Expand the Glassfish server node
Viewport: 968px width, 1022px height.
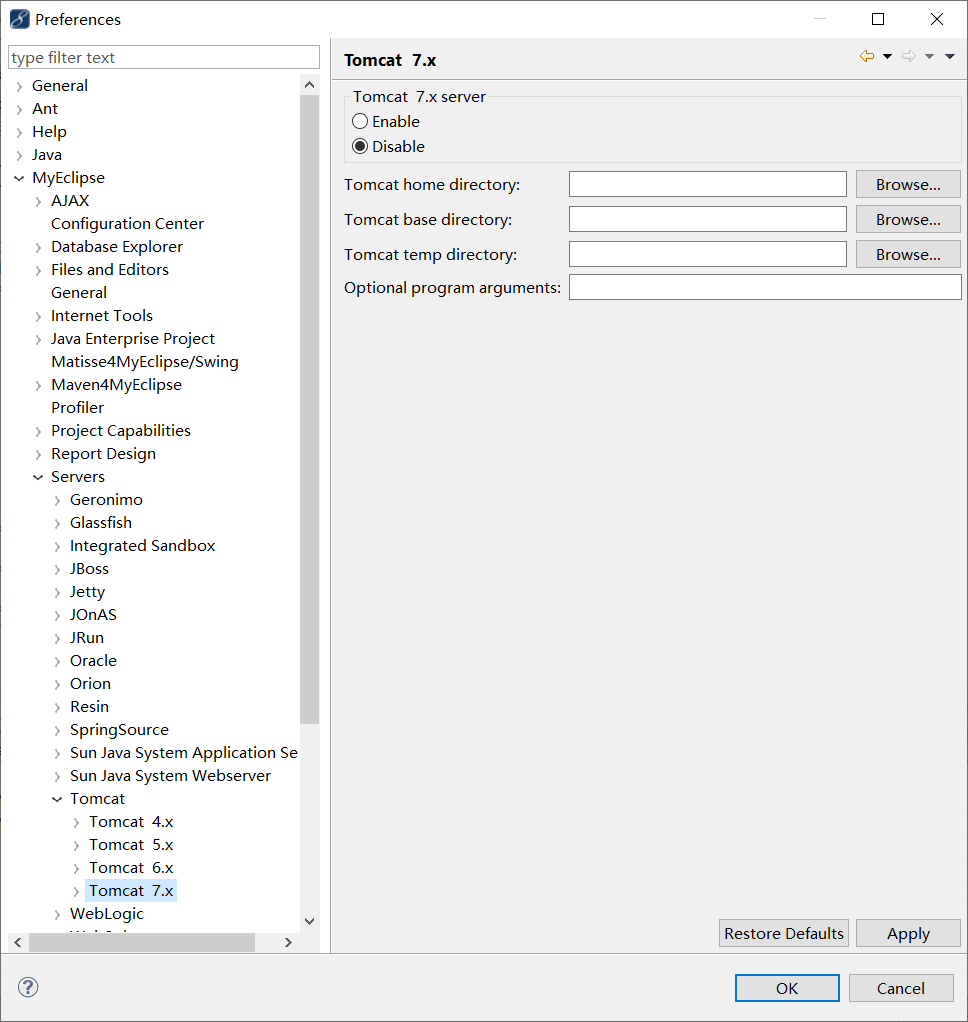pos(57,523)
